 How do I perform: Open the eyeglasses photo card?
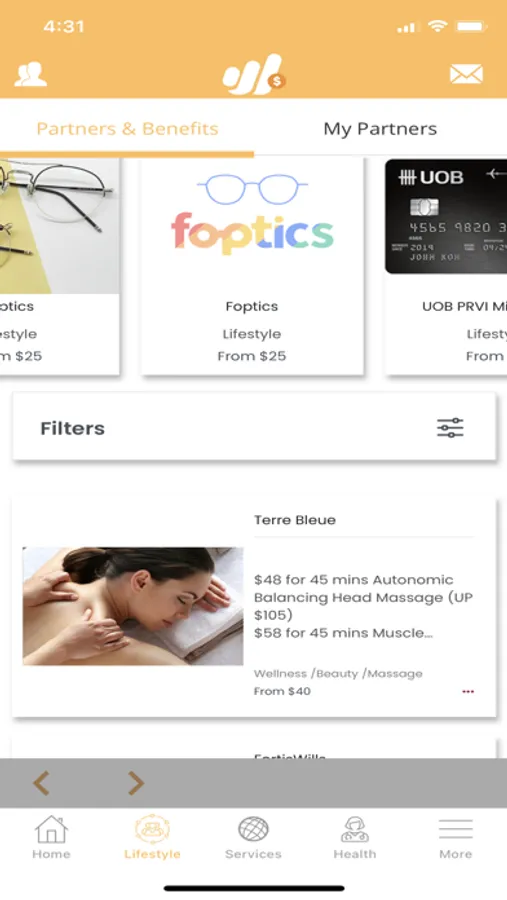coord(60,266)
